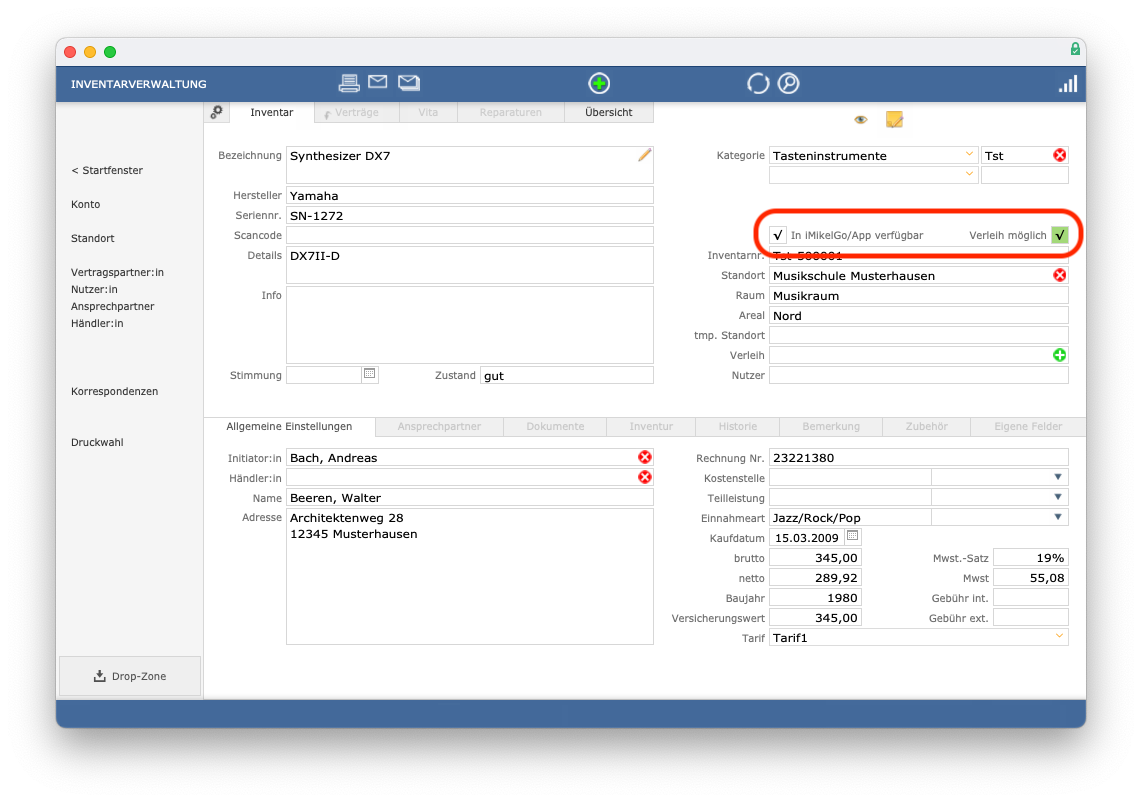
Task: Switch to the Übersicht tab
Action: 609,112
